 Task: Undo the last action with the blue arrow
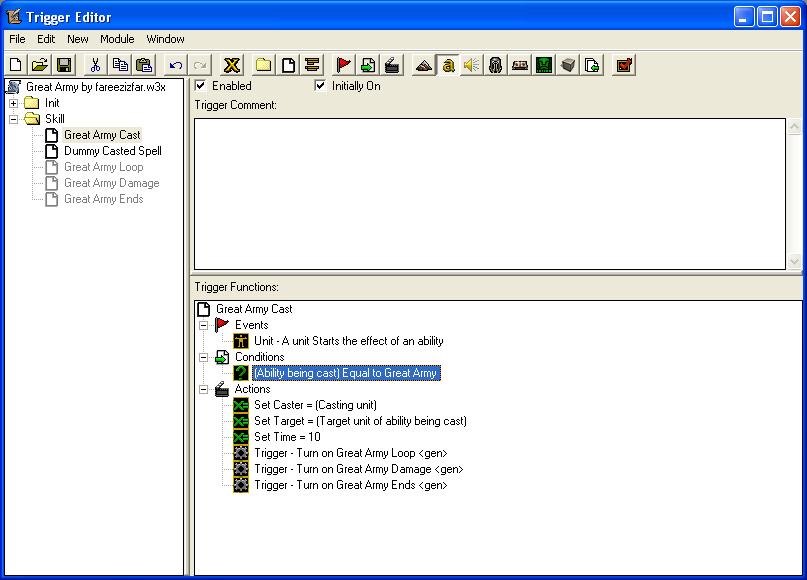pyautogui.click(x=176, y=65)
